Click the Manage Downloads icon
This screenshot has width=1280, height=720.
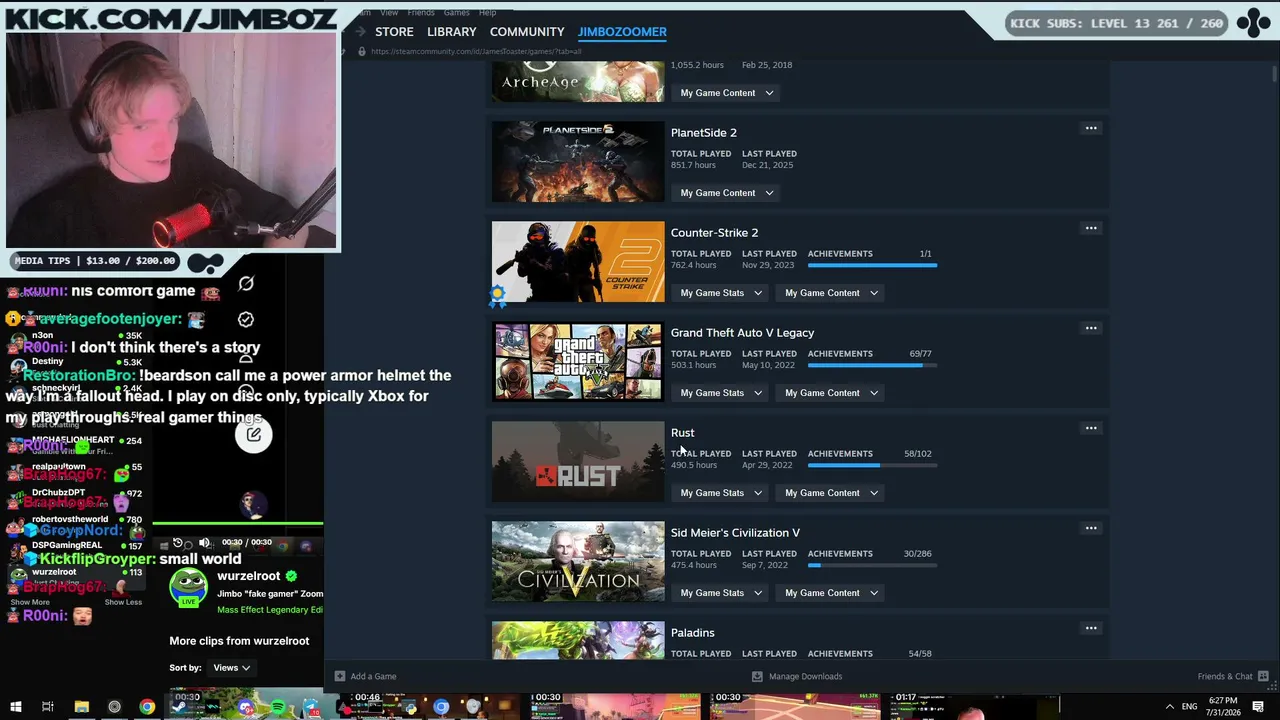click(x=757, y=676)
